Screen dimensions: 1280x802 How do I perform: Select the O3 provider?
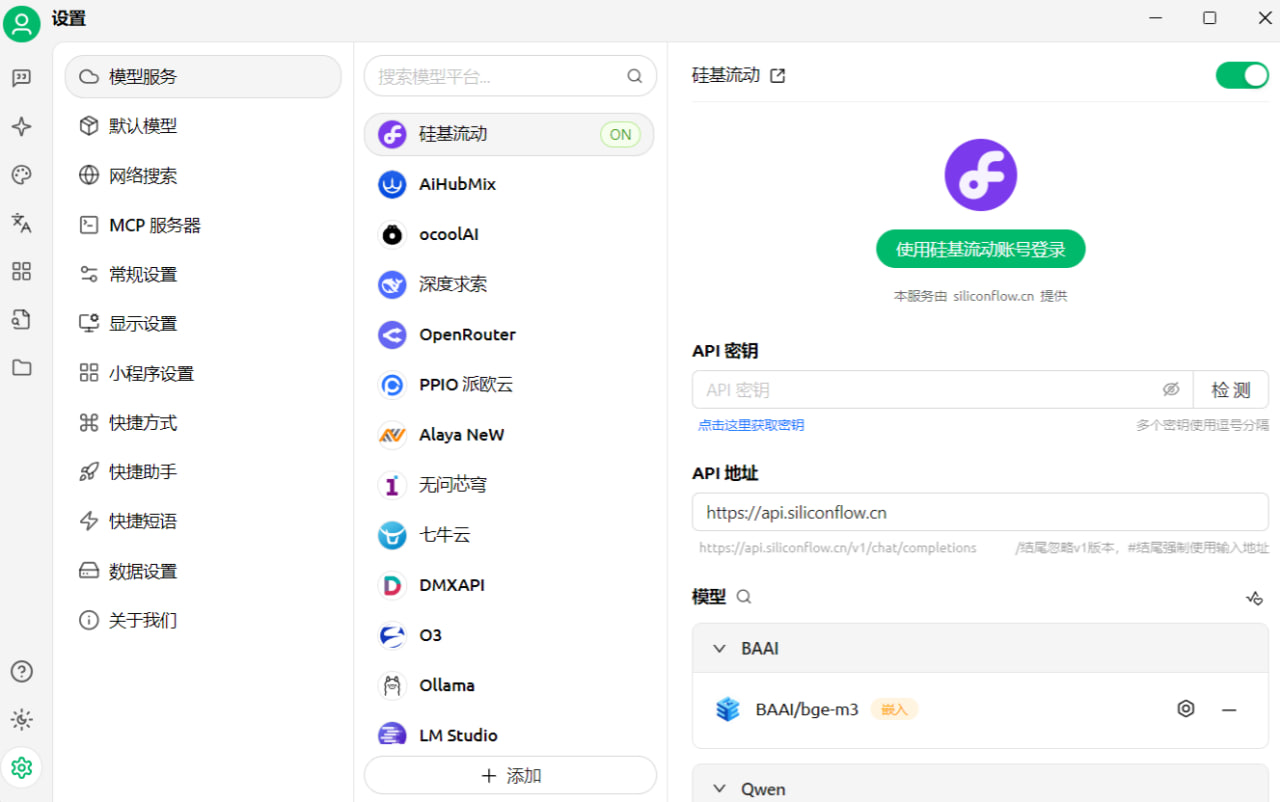509,635
